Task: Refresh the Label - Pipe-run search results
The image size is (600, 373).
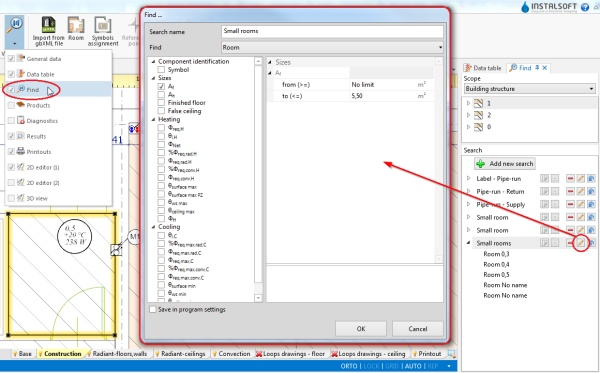Action: [x=591, y=179]
